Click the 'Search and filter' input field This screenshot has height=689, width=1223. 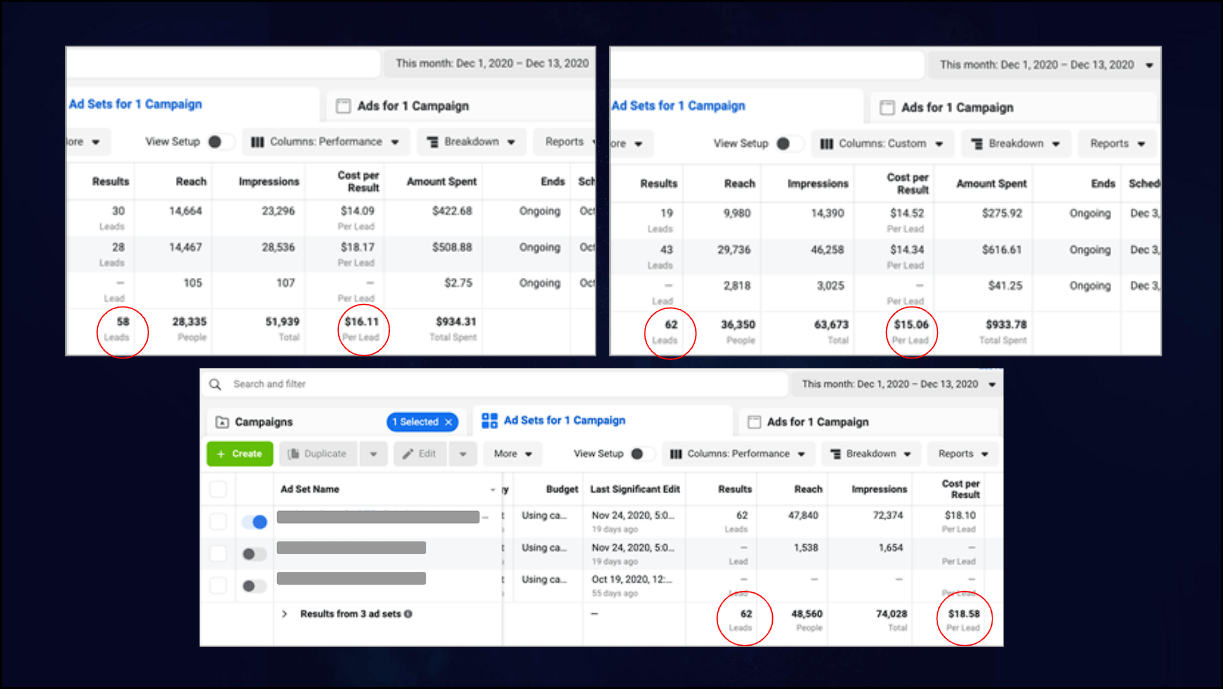[x=400, y=384]
